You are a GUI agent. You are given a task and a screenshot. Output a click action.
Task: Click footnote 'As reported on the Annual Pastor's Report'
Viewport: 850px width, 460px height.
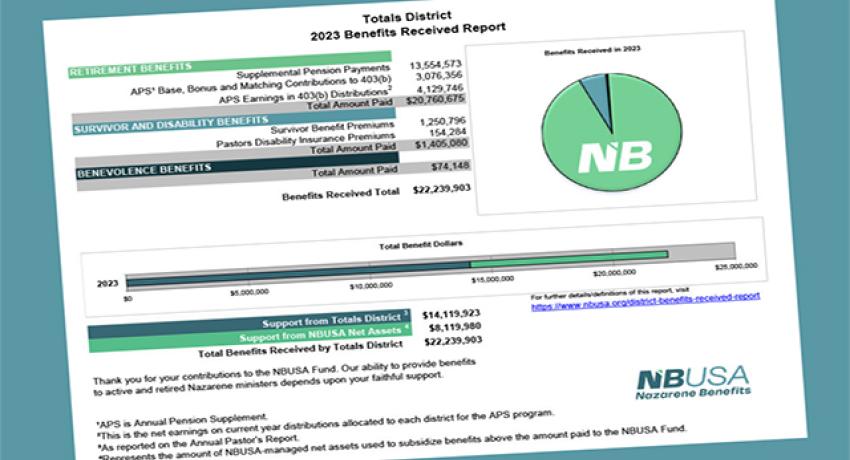(198, 443)
